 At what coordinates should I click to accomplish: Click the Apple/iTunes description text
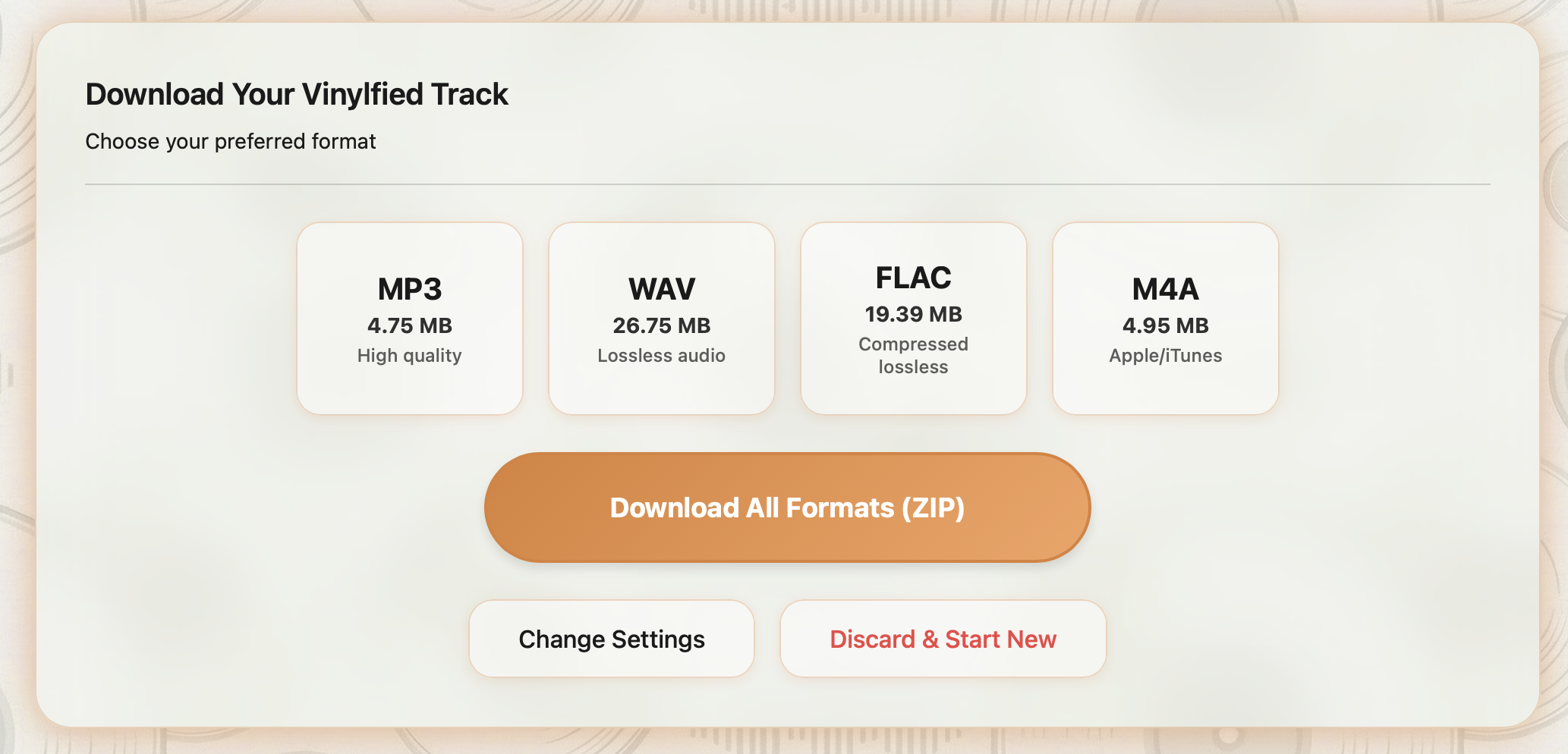1165,355
